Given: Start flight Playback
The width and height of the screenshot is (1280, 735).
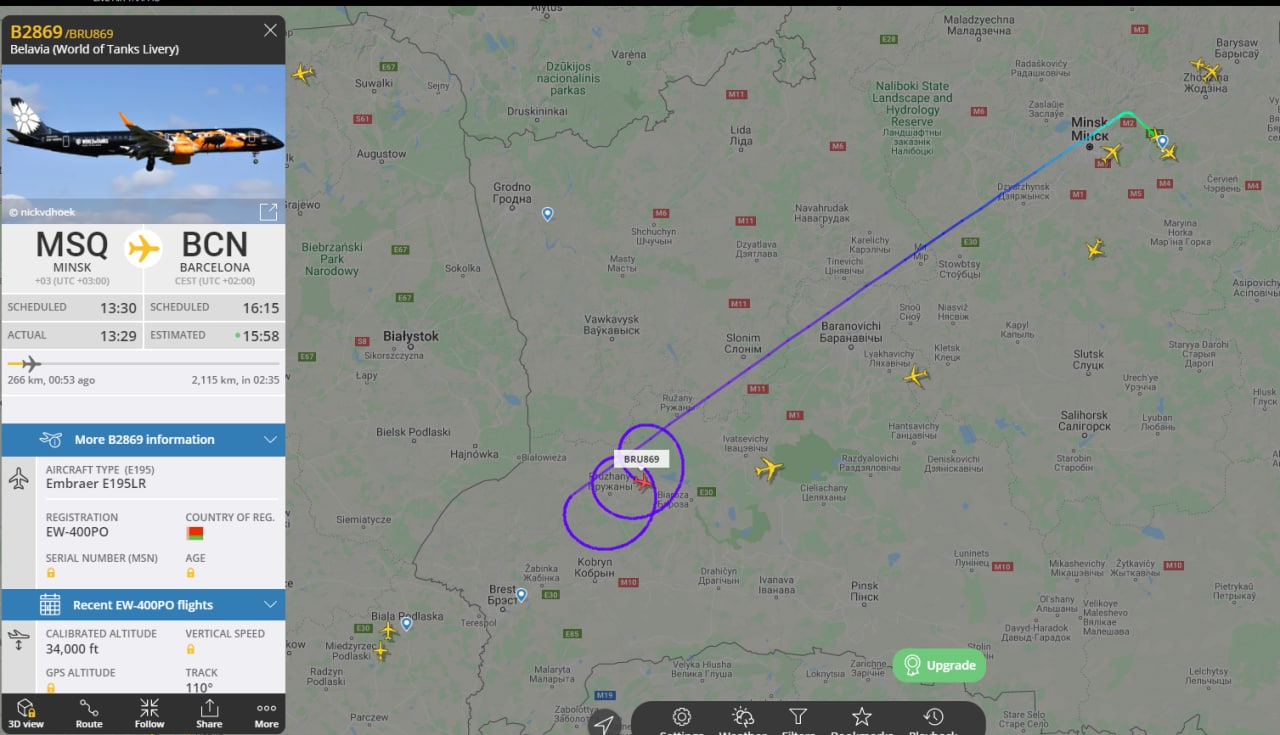Looking at the screenshot, I should pyautogui.click(x=933, y=719).
